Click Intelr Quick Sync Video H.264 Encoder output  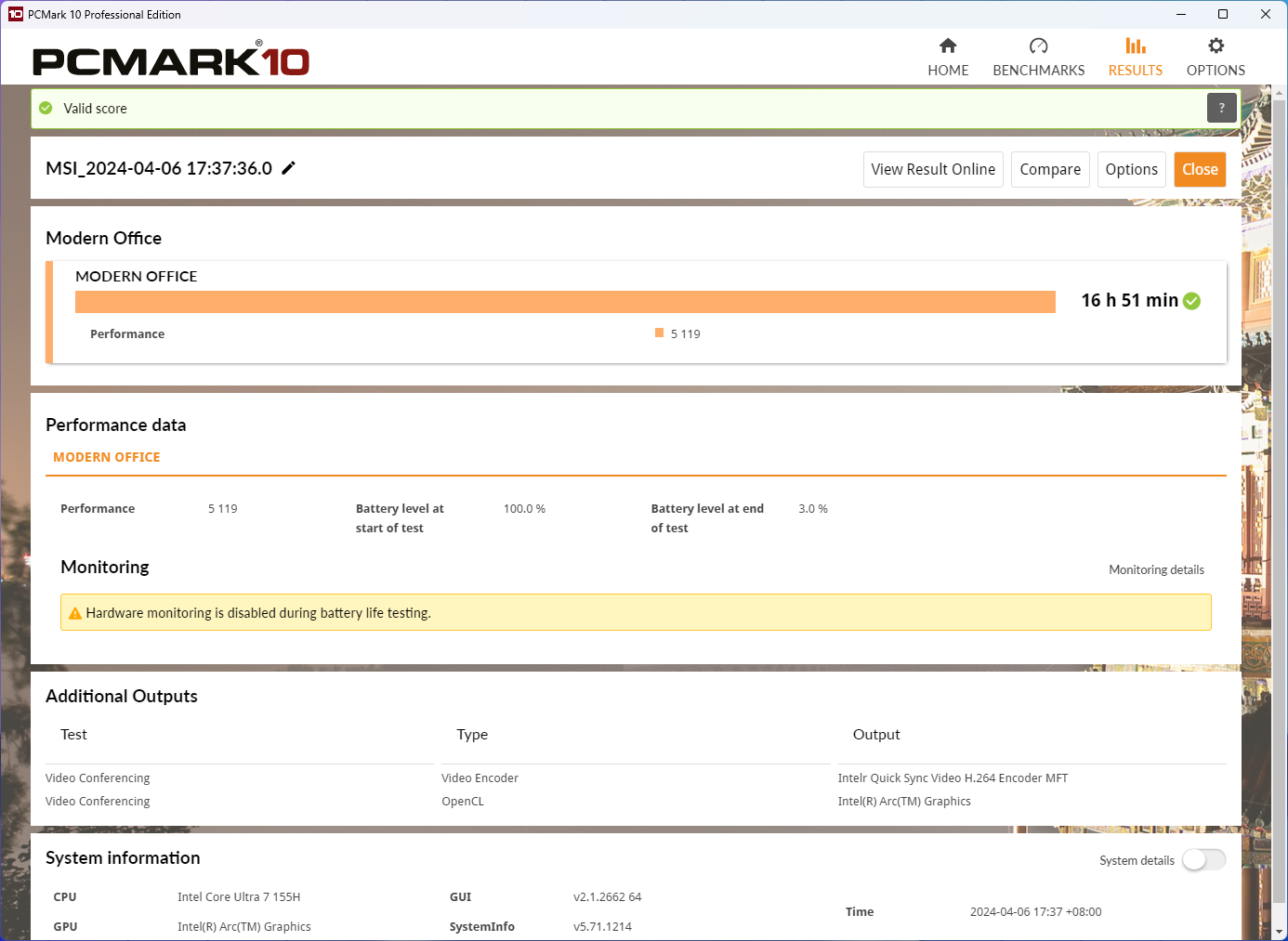[x=953, y=778]
